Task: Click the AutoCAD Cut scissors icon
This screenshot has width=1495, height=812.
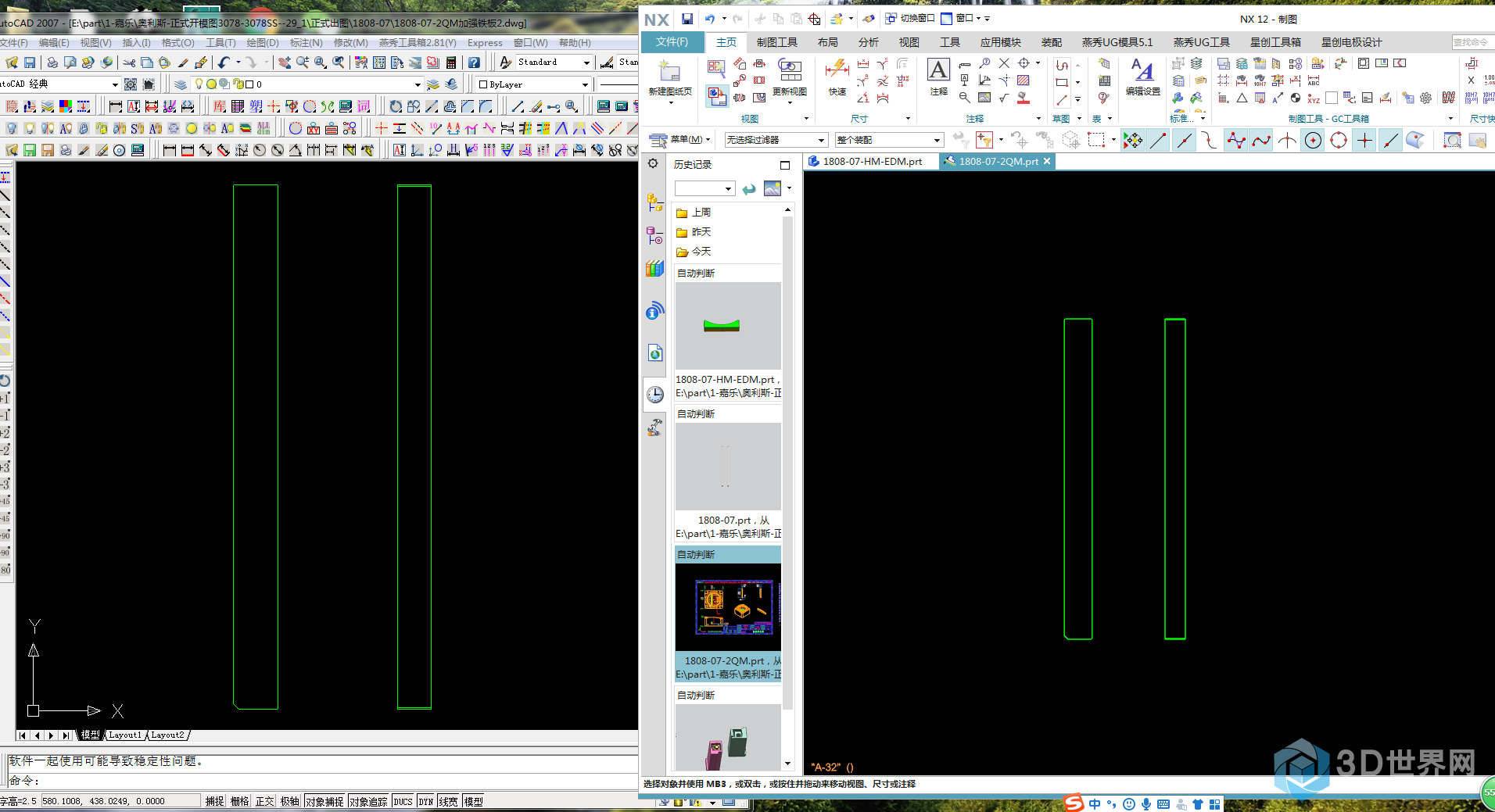Action: (129, 63)
